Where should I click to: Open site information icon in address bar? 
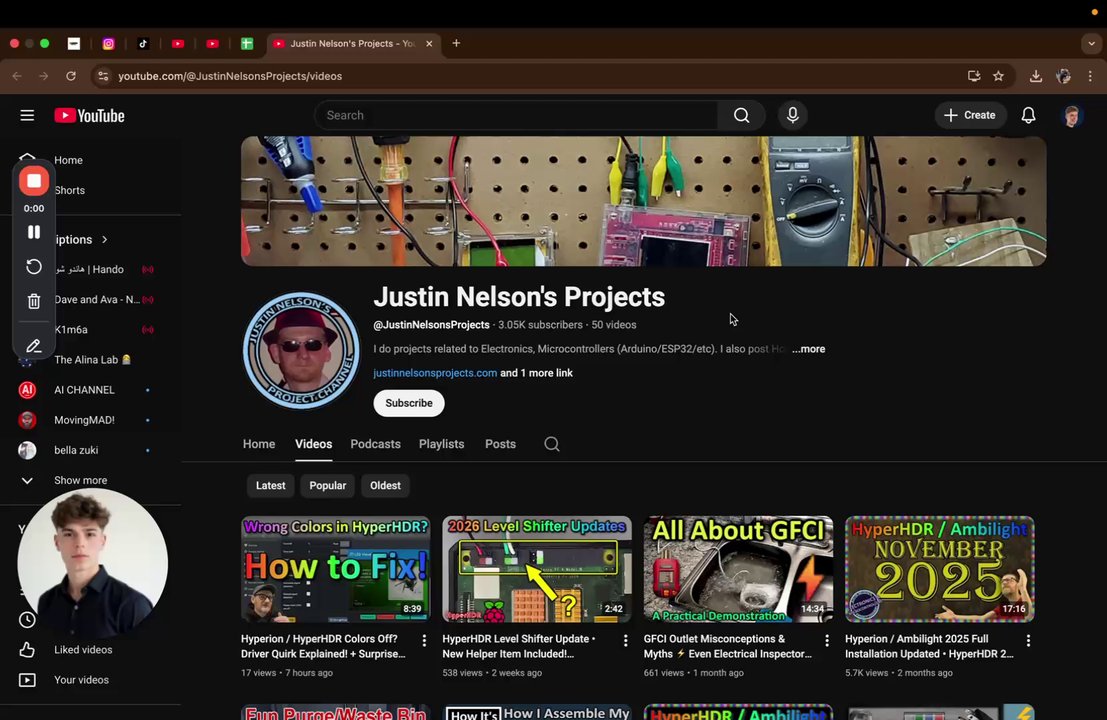click(x=103, y=76)
